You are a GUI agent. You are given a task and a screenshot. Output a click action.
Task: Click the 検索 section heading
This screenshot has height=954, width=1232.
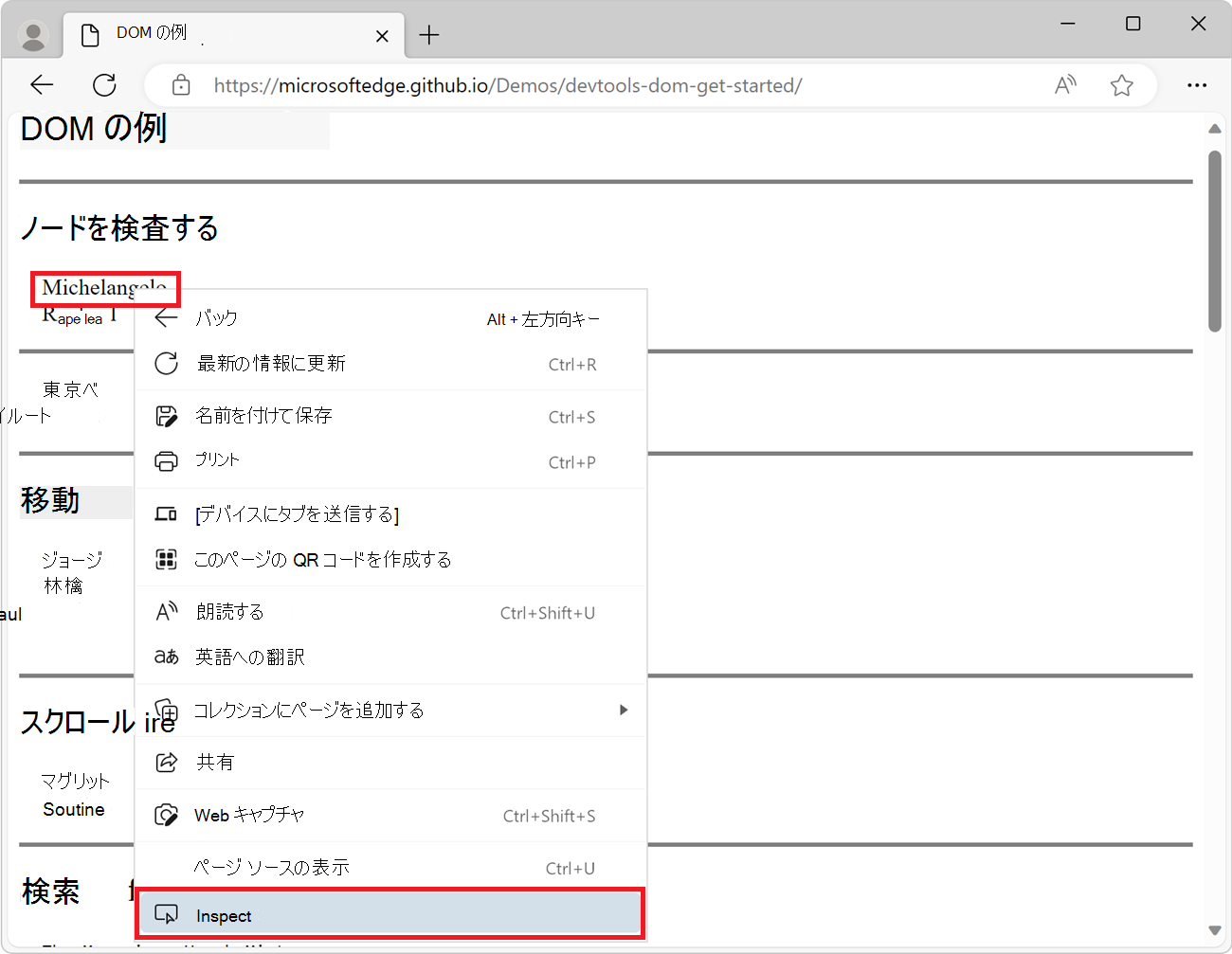point(51,891)
